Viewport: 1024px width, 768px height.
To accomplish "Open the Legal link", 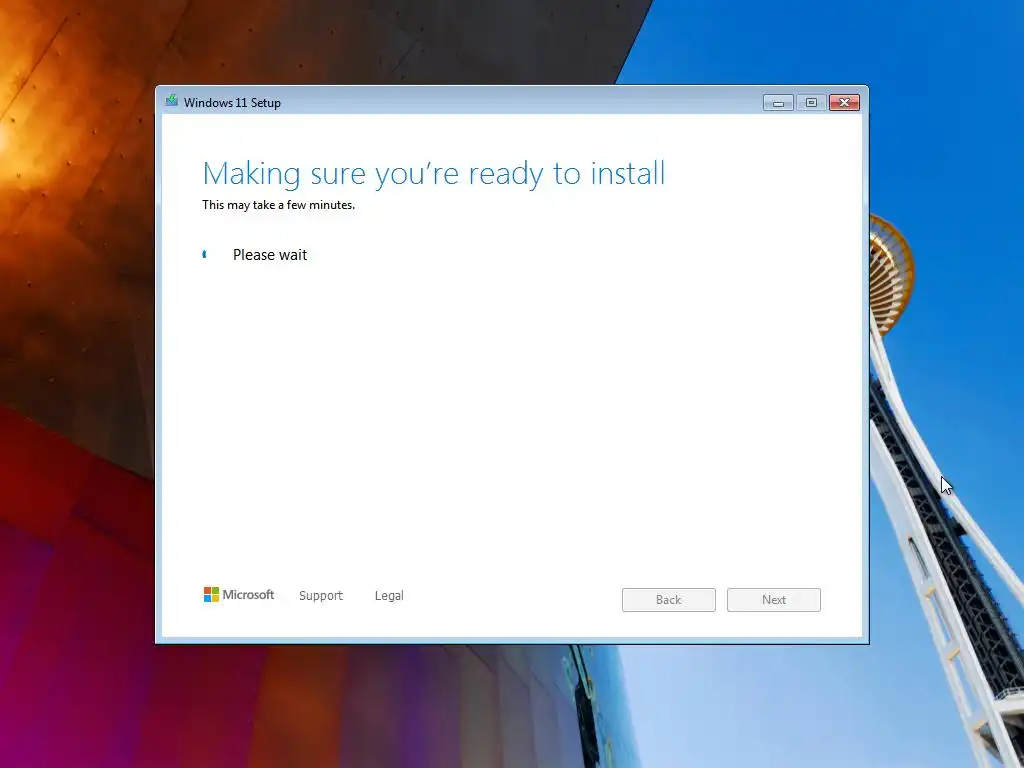I will point(389,596).
